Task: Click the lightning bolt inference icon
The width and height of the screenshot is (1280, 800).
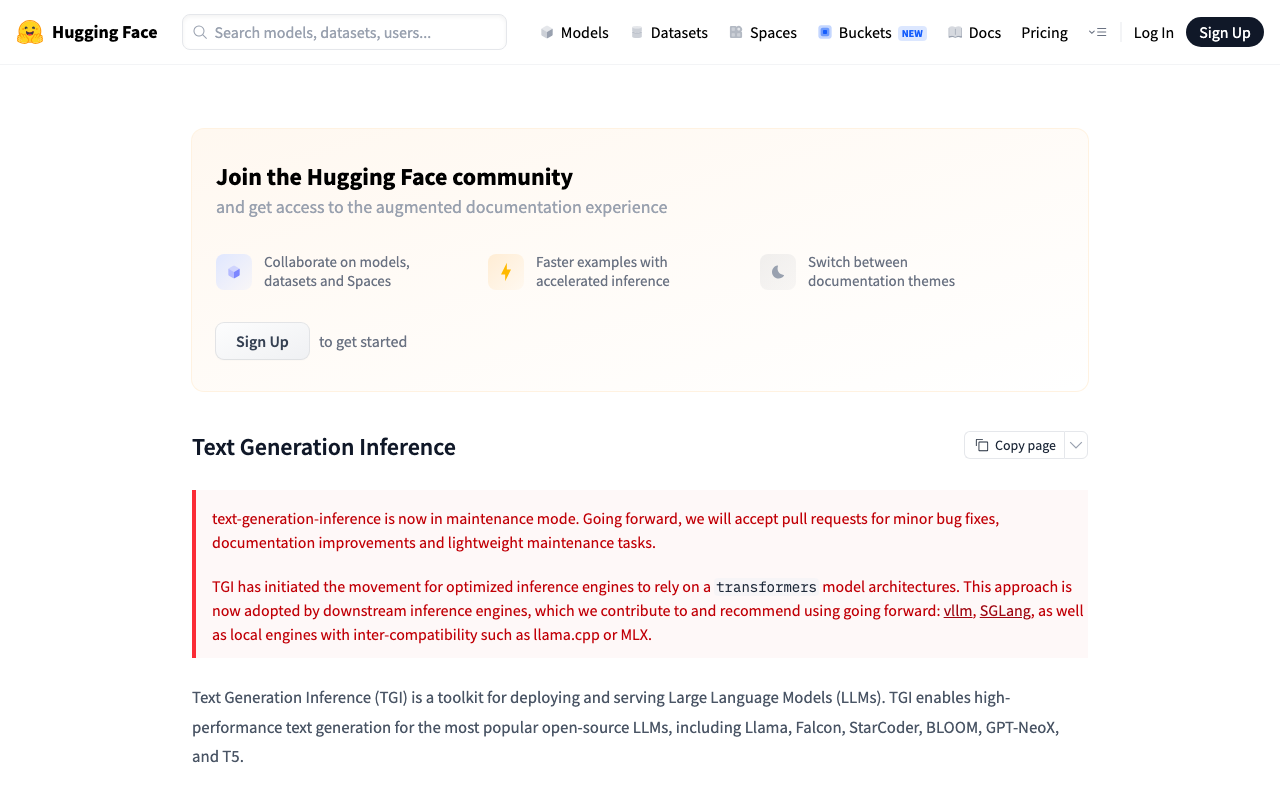Action: pyautogui.click(x=506, y=272)
